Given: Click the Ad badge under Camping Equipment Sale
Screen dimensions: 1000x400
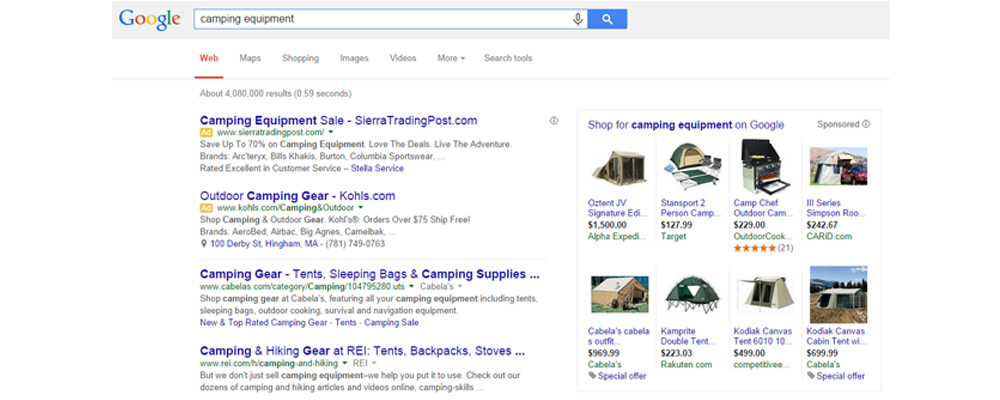Looking at the screenshot, I should point(206,132).
